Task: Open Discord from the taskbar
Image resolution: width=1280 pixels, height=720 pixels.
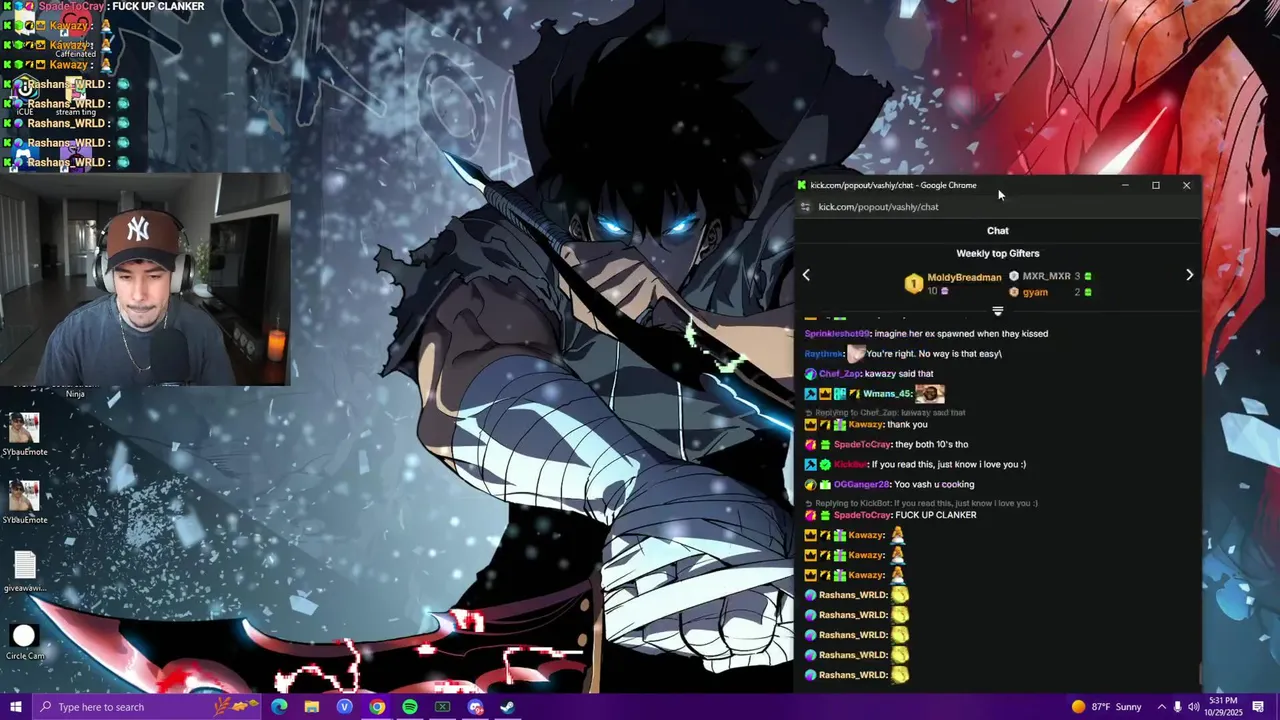Action: click(475, 707)
